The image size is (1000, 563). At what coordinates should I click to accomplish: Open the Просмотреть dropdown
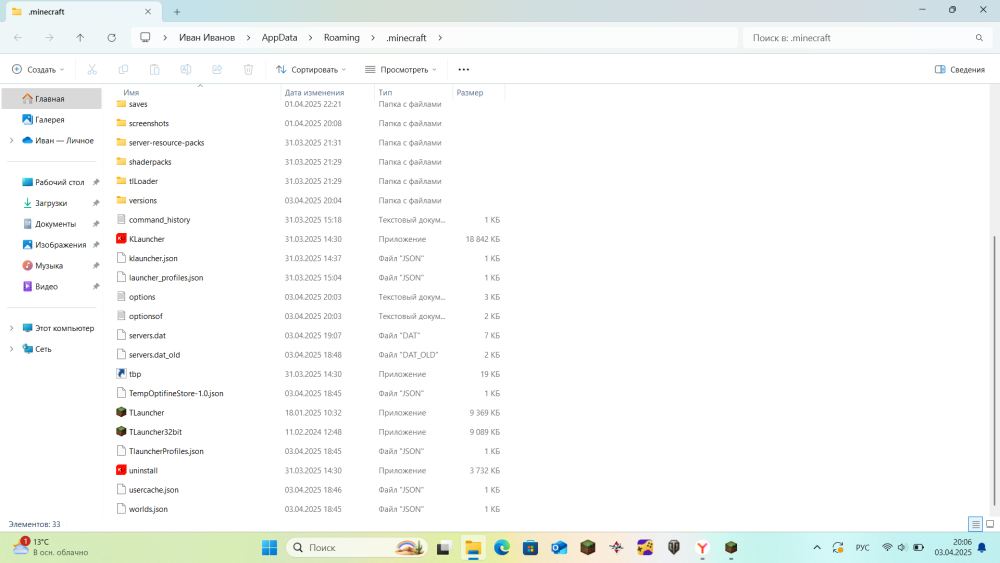pyautogui.click(x=401, y=69)
